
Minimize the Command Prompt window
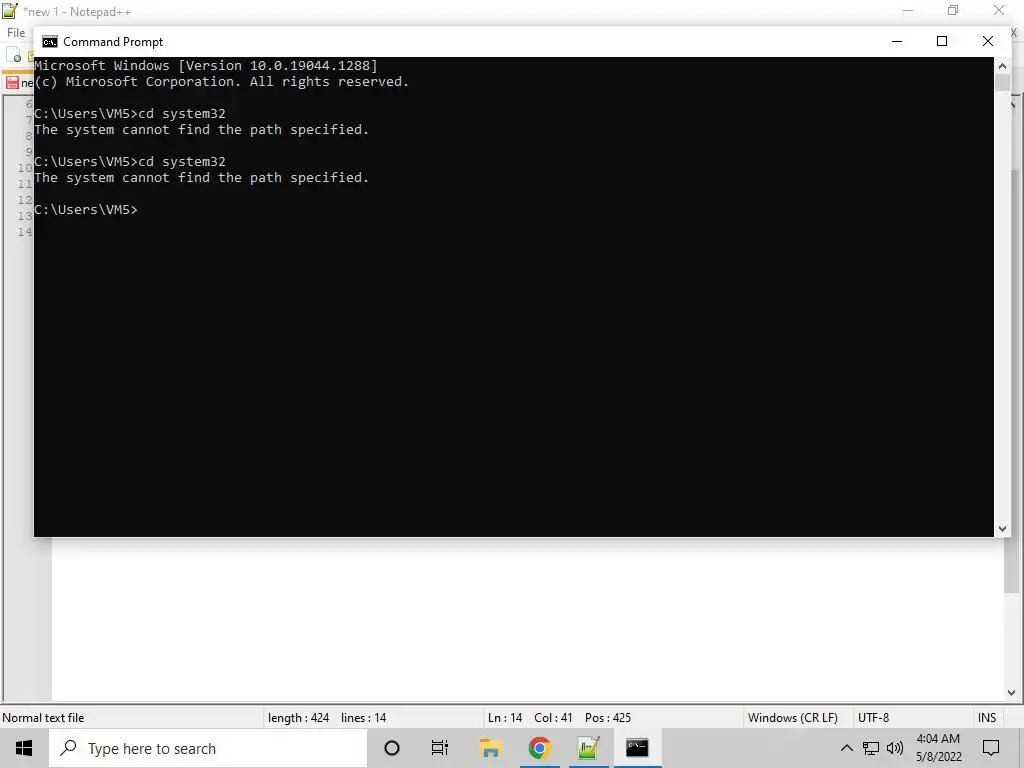pyautogui.click(x=897, y=41)
